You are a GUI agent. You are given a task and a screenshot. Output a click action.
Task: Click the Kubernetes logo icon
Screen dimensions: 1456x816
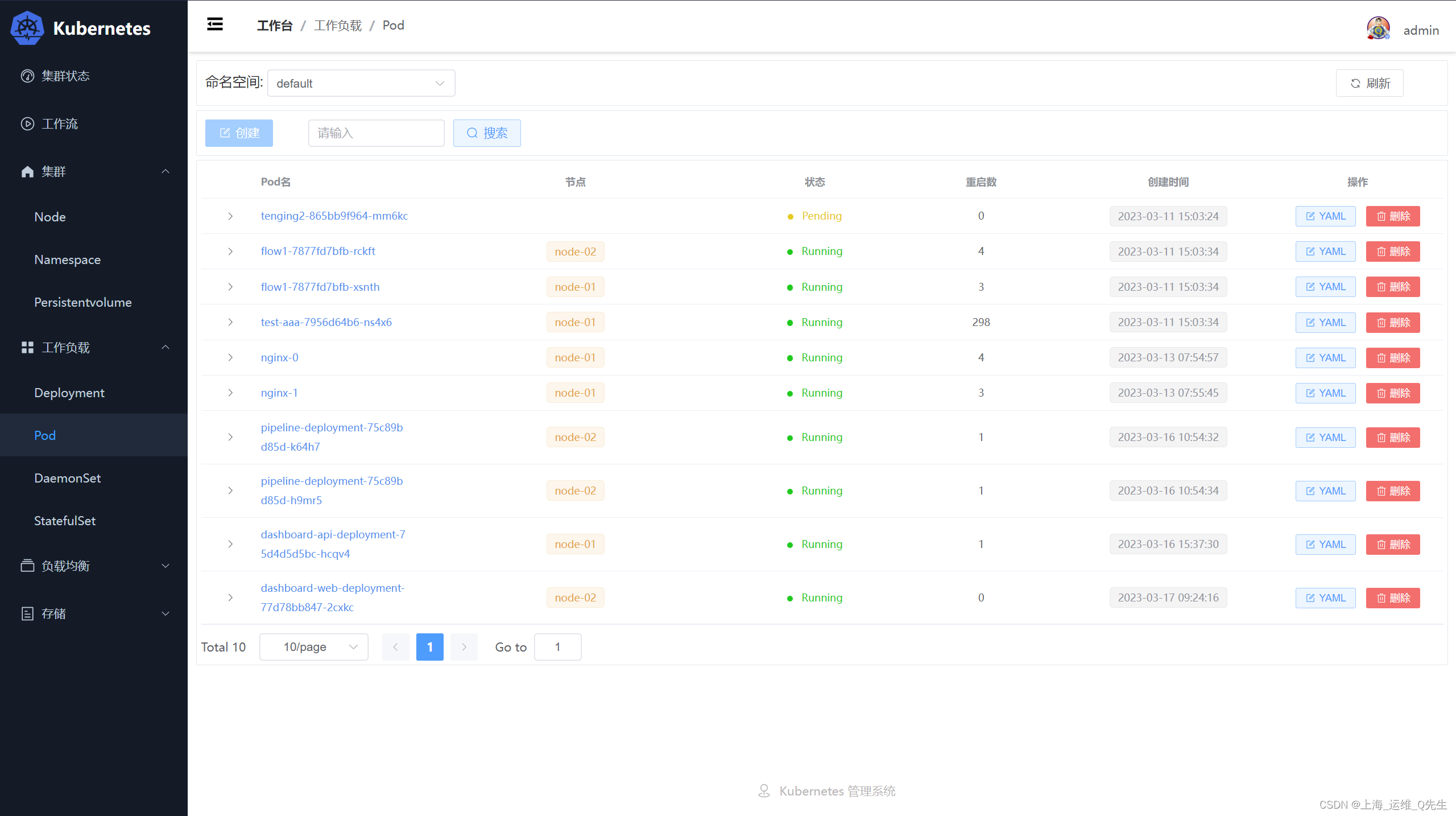27,28
